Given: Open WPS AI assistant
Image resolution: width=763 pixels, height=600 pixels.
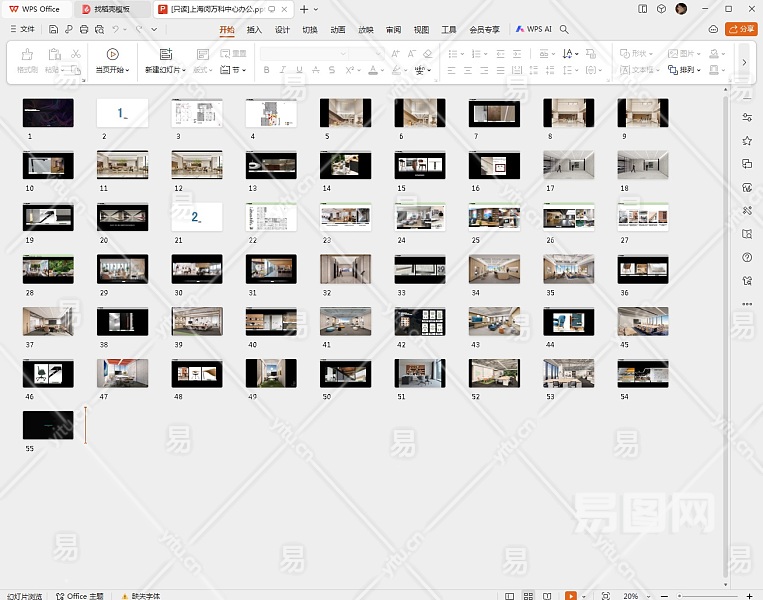Looking at the screenshot, I should tap(534, 30).
